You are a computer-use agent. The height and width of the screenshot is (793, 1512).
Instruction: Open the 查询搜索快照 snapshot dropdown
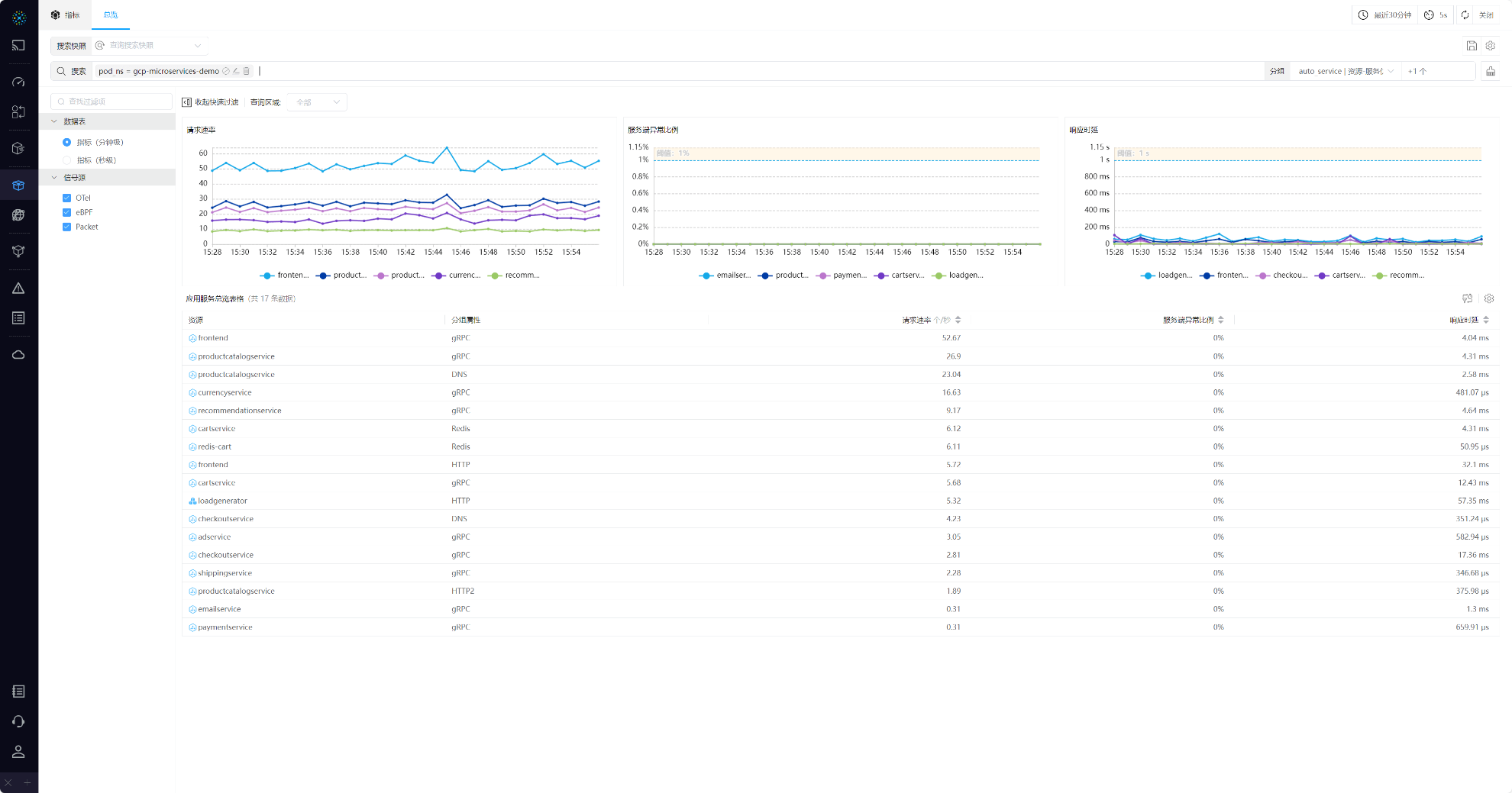point(150,46)
